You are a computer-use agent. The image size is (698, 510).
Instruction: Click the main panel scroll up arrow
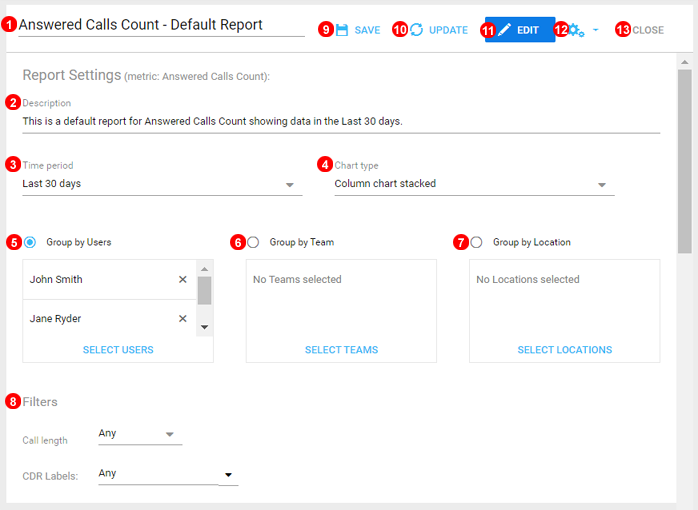tap(685, 62)
